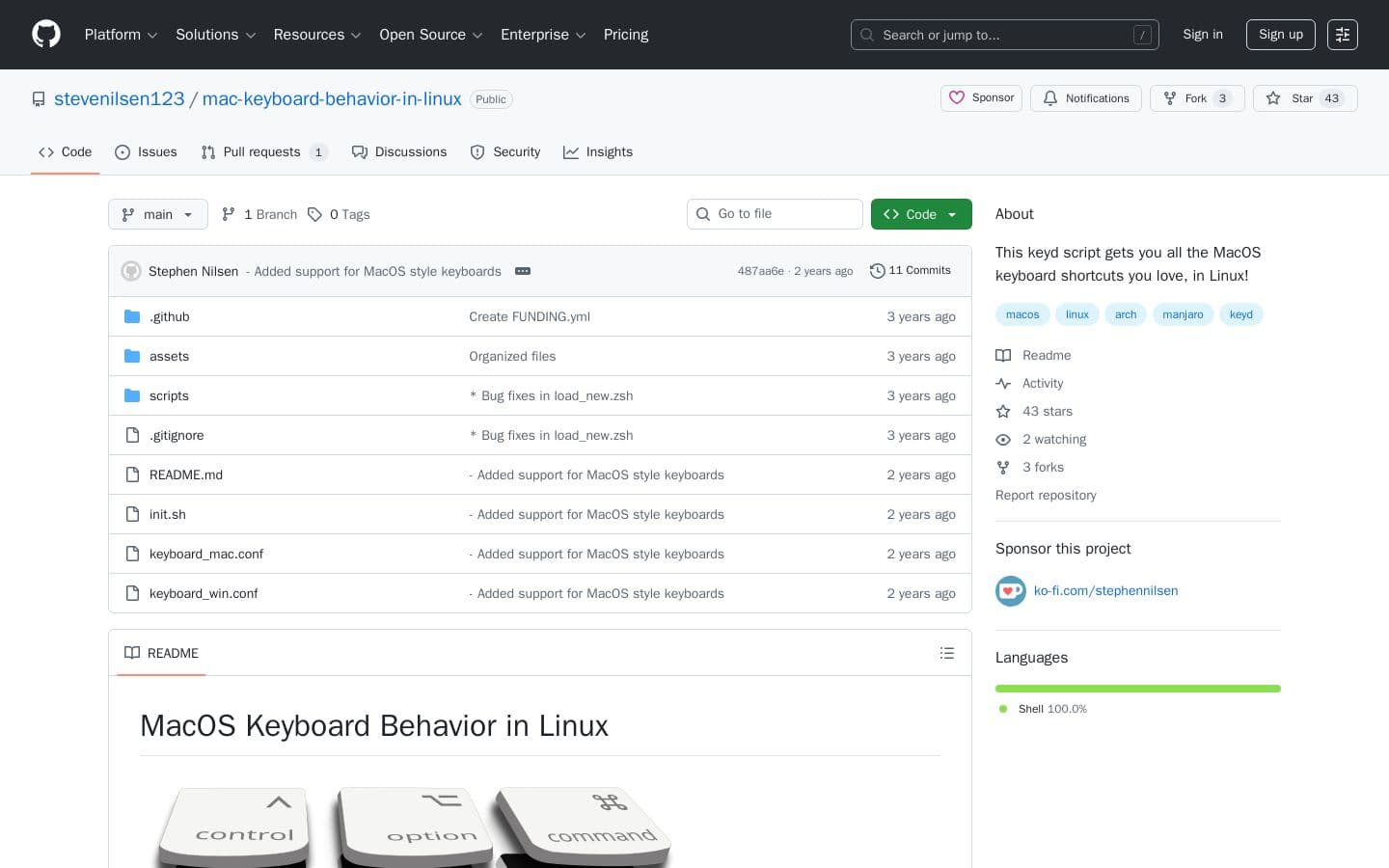1389x868 pixels.
Task: Switch to the Pull requests tab
Action: coord(262,152)
